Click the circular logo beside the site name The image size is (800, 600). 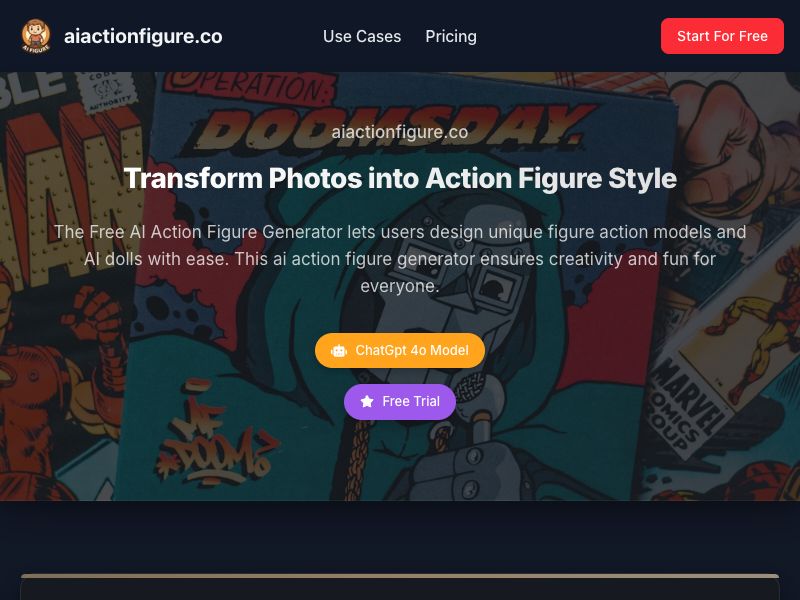click(34, 36)
